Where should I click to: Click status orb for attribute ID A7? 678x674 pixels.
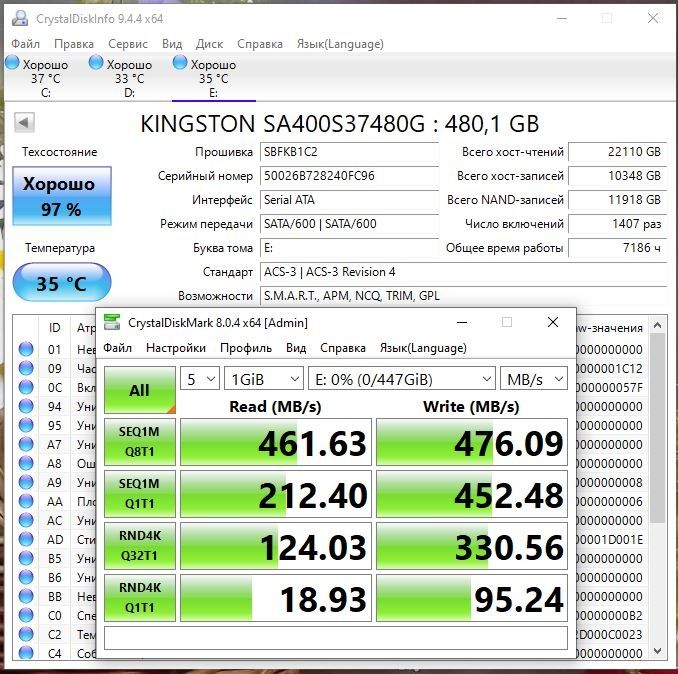[x=26, y=444]
